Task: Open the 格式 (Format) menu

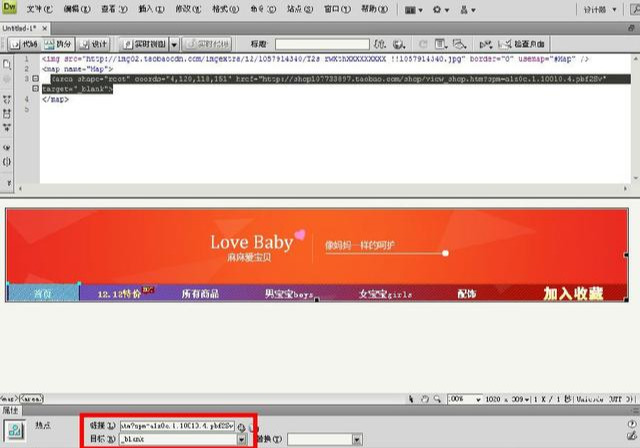Action: point(225,9)
